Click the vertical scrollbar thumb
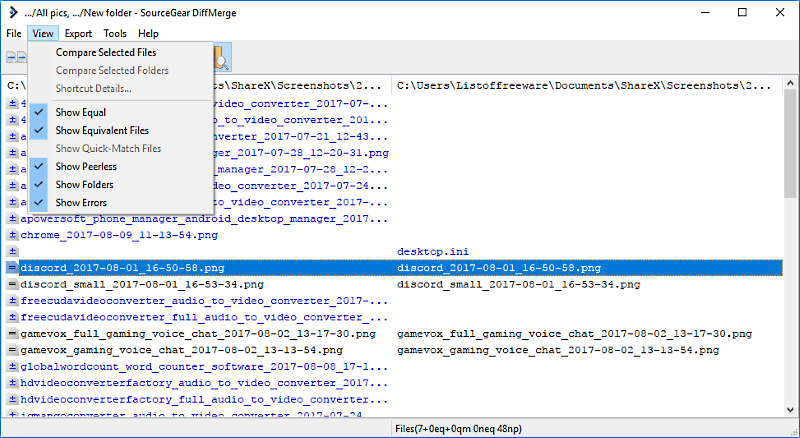800x438 pixels. 790,143
